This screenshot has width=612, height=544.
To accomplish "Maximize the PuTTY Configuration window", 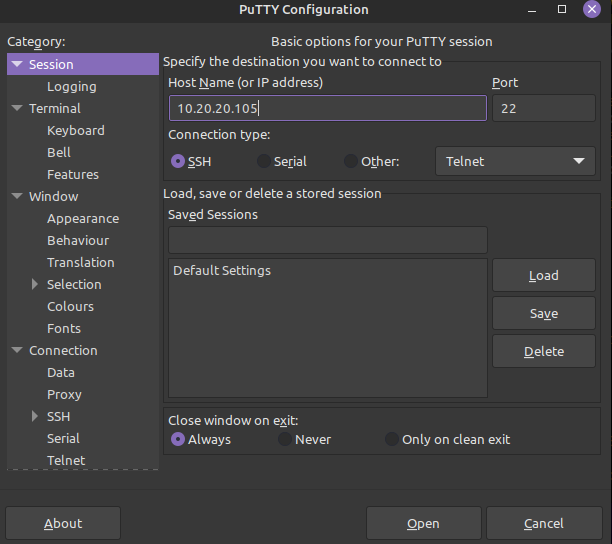I will pos(562,9).
